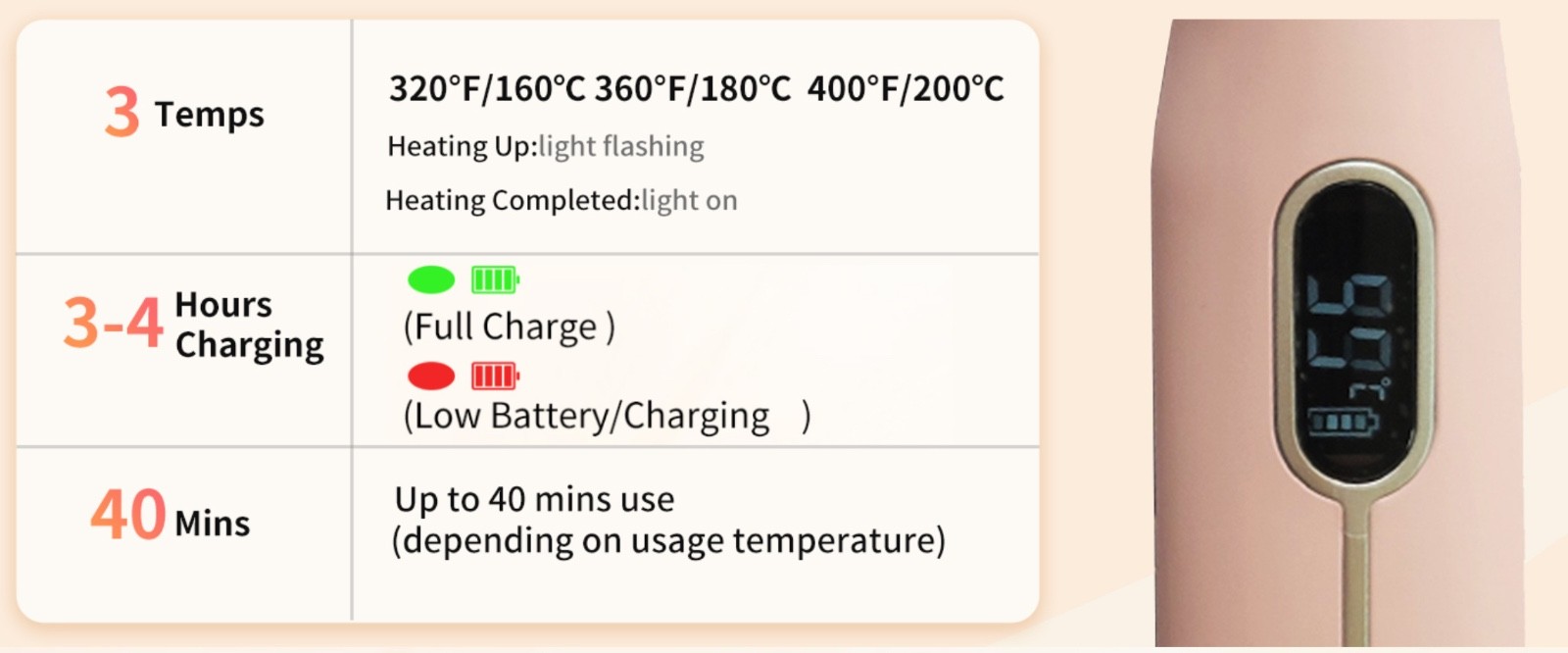
Task: Click depending on usage temperature note
Action: [x=668, y=541]
